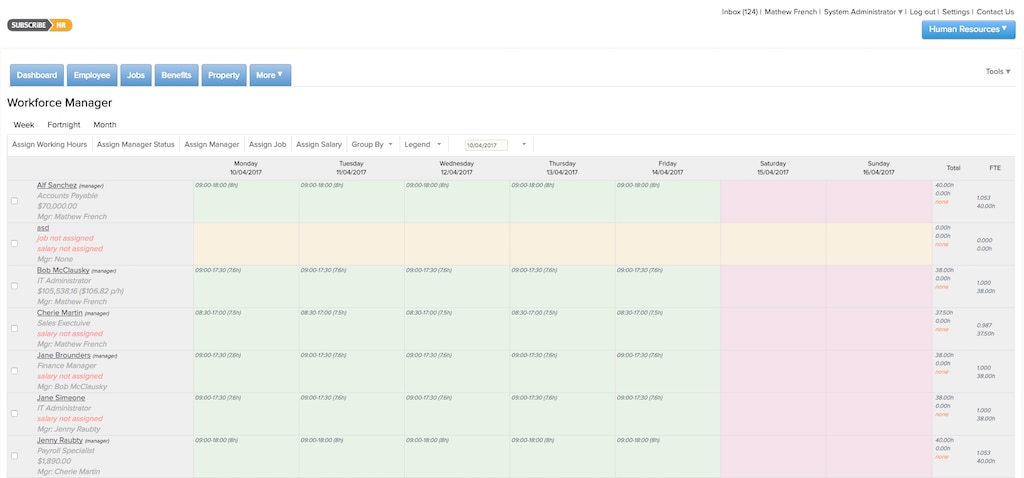This screenshot has height=478, width=1024.
Task: Click Assign Working Hours
Action: click(x=49, y=145)
